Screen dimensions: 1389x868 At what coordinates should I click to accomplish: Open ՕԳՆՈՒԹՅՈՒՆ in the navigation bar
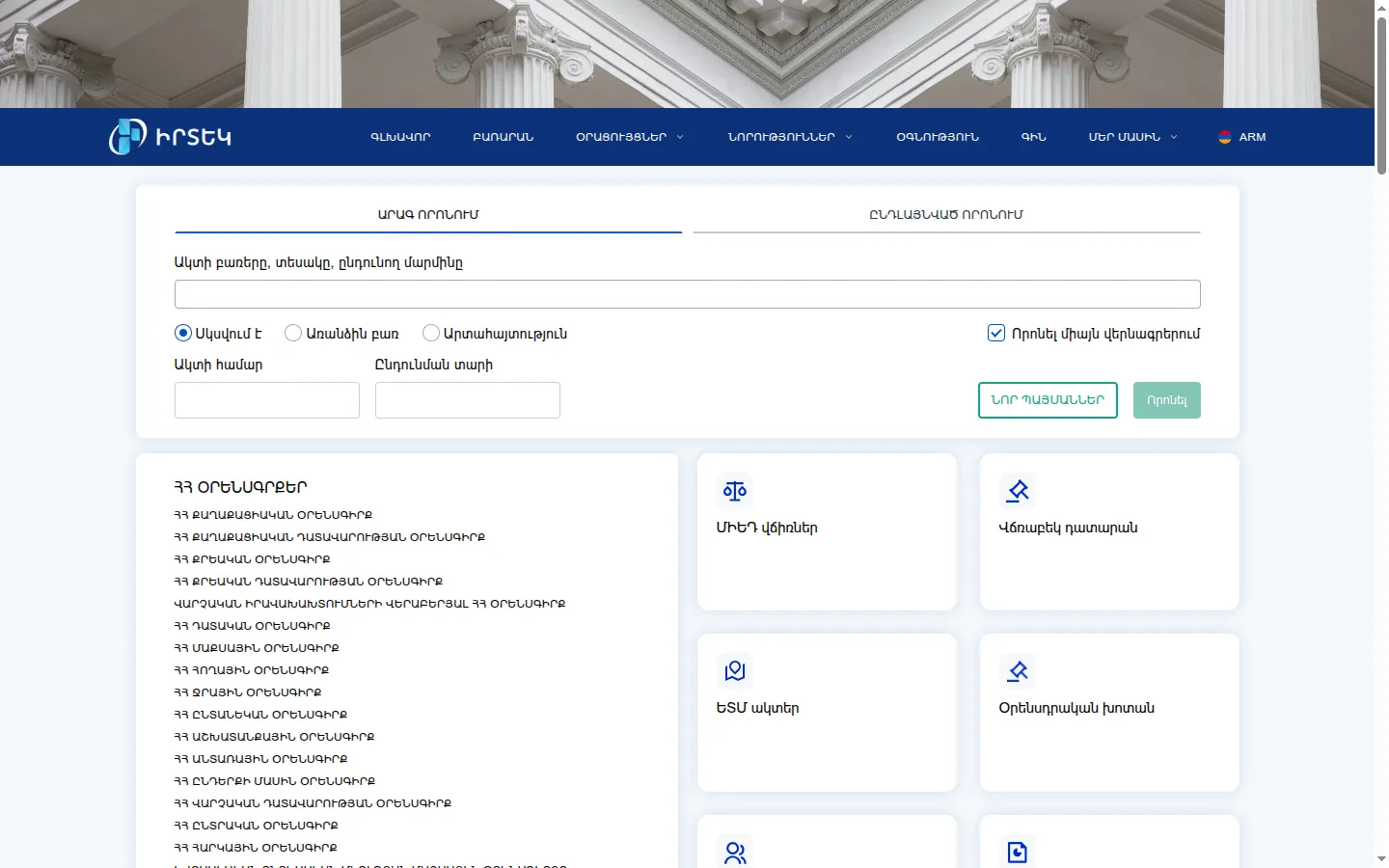(938, 137)
